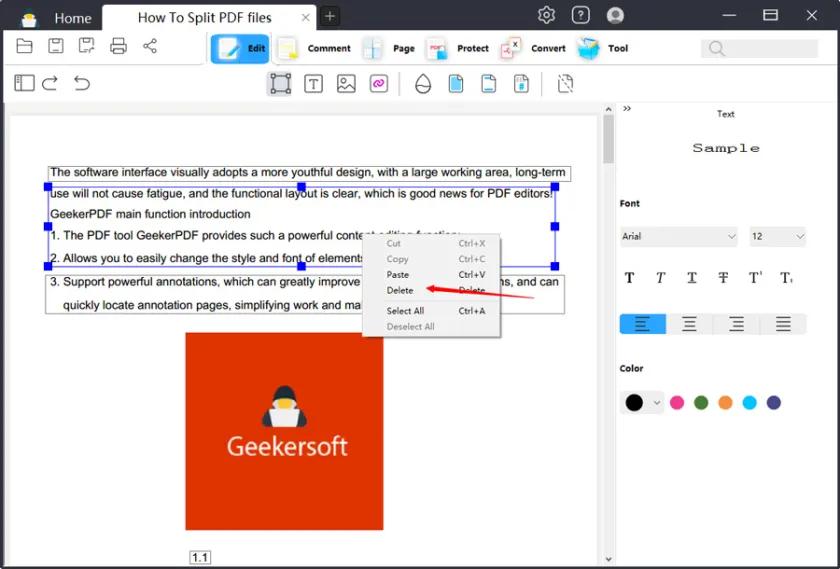
Task: Print the document with the printer icon
Action: [x=118, y=47]
